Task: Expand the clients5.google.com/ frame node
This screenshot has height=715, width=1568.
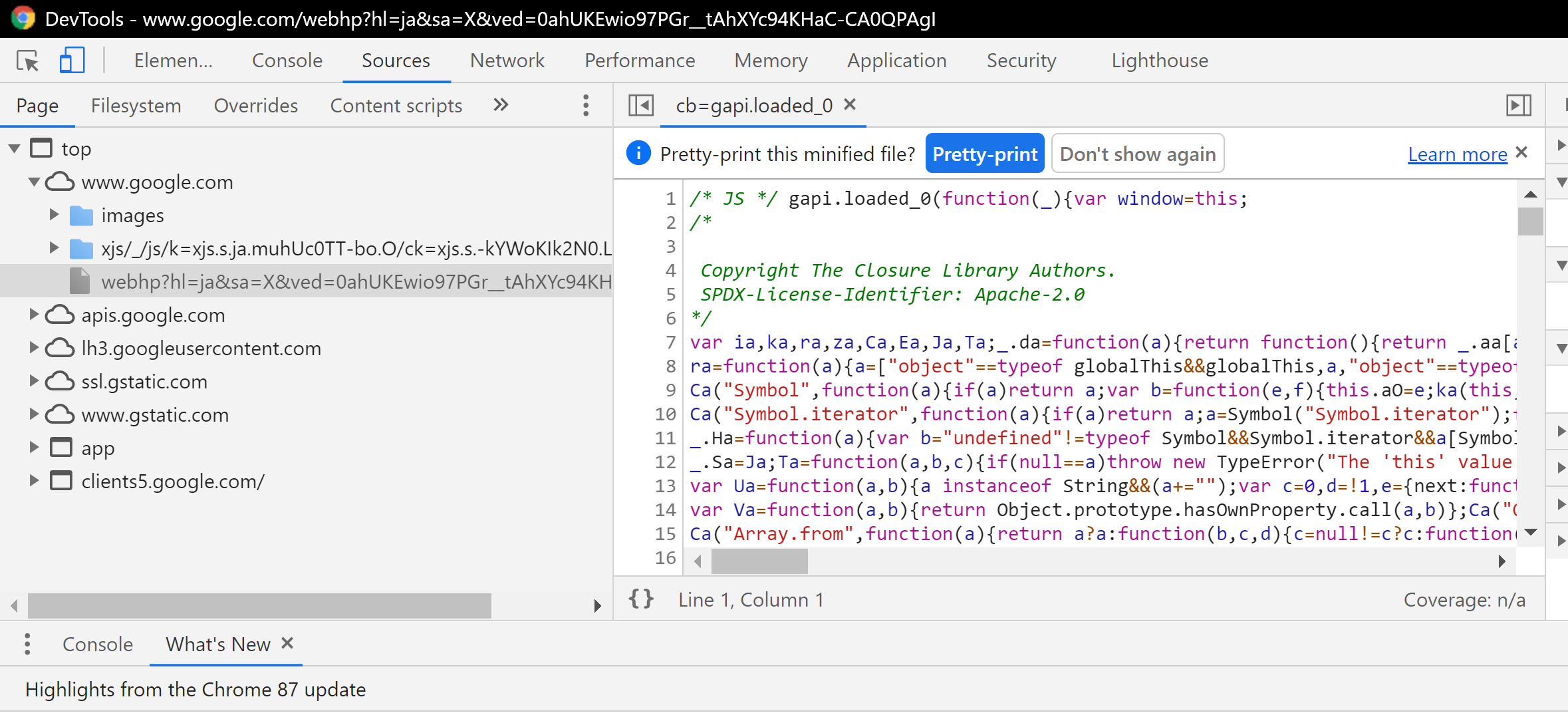Action: [x=34, y=481]
